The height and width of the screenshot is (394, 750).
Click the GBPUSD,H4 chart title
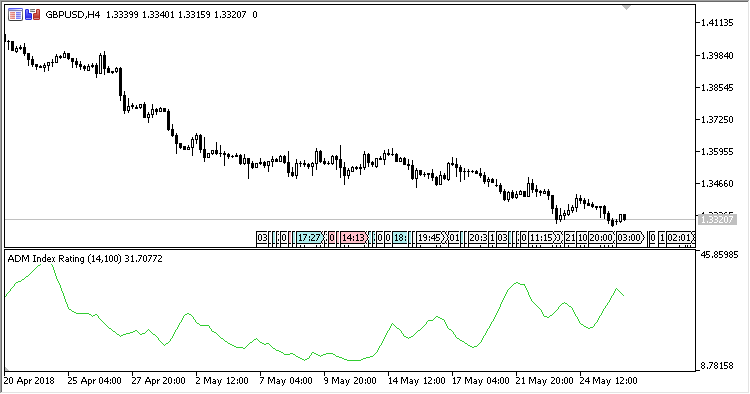pos(73,15)
